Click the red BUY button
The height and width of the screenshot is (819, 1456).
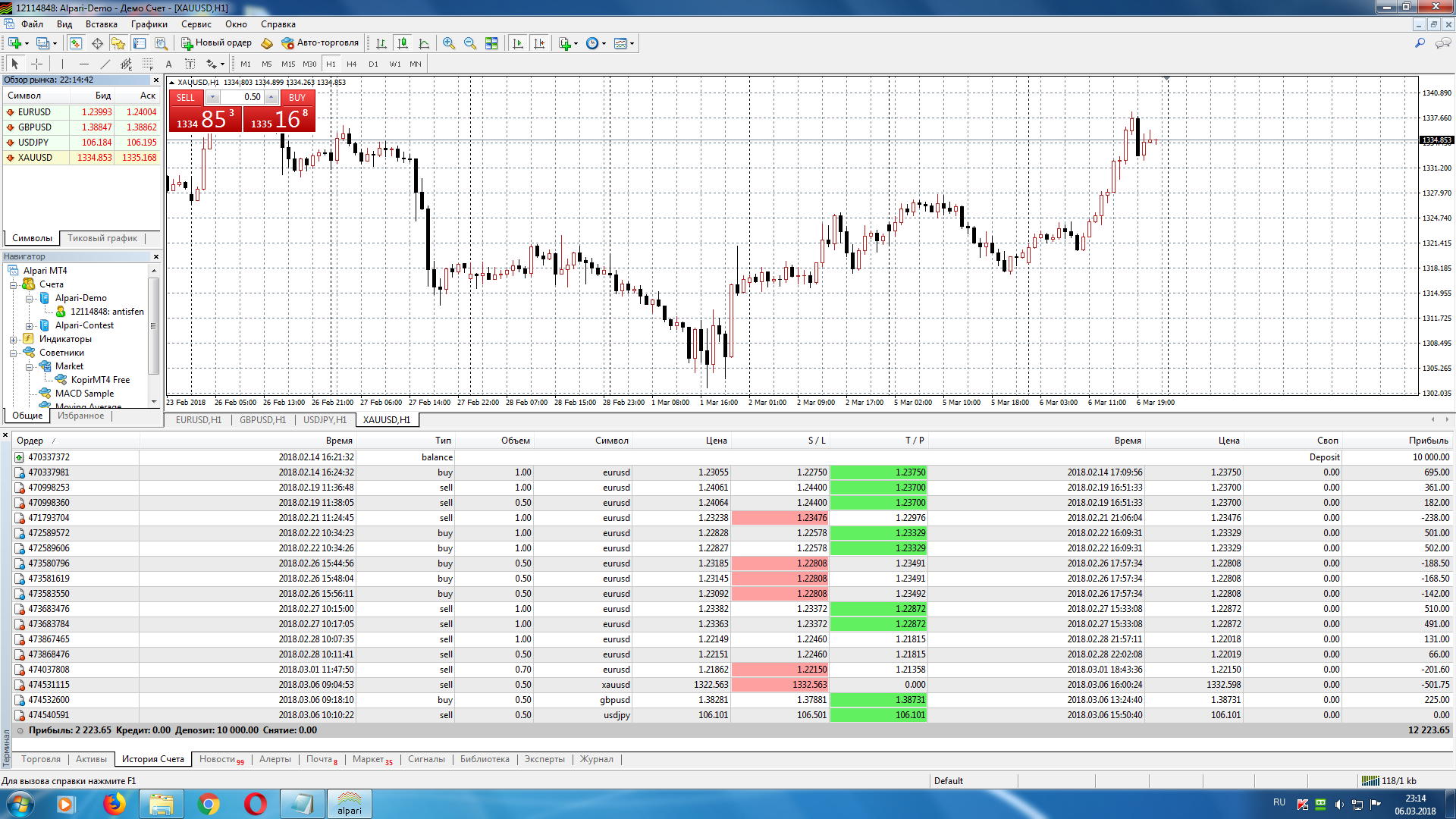click(297, 97)
